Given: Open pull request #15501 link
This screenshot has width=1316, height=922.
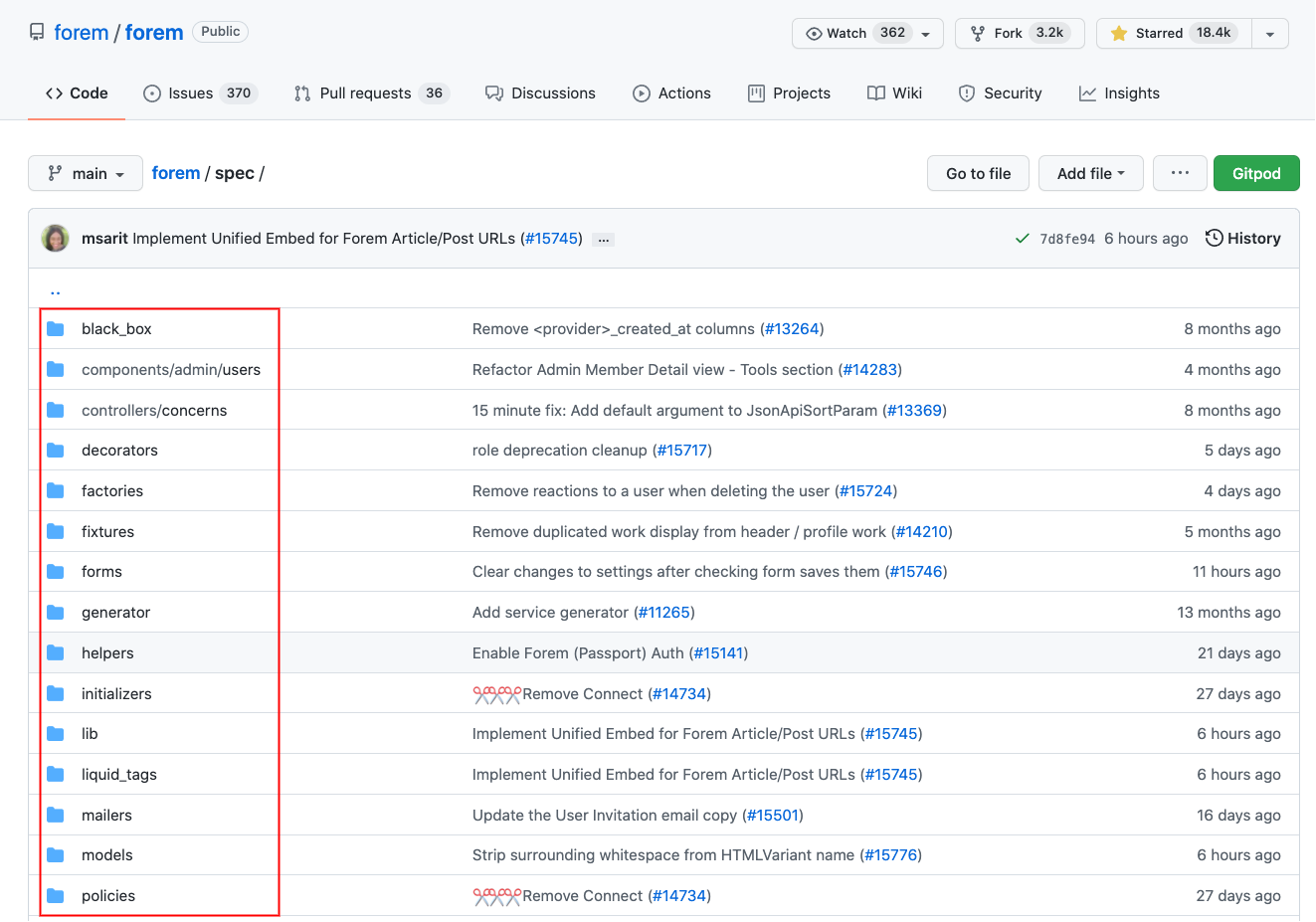Looking at the screenshot, I should click(x=773, y=816).
